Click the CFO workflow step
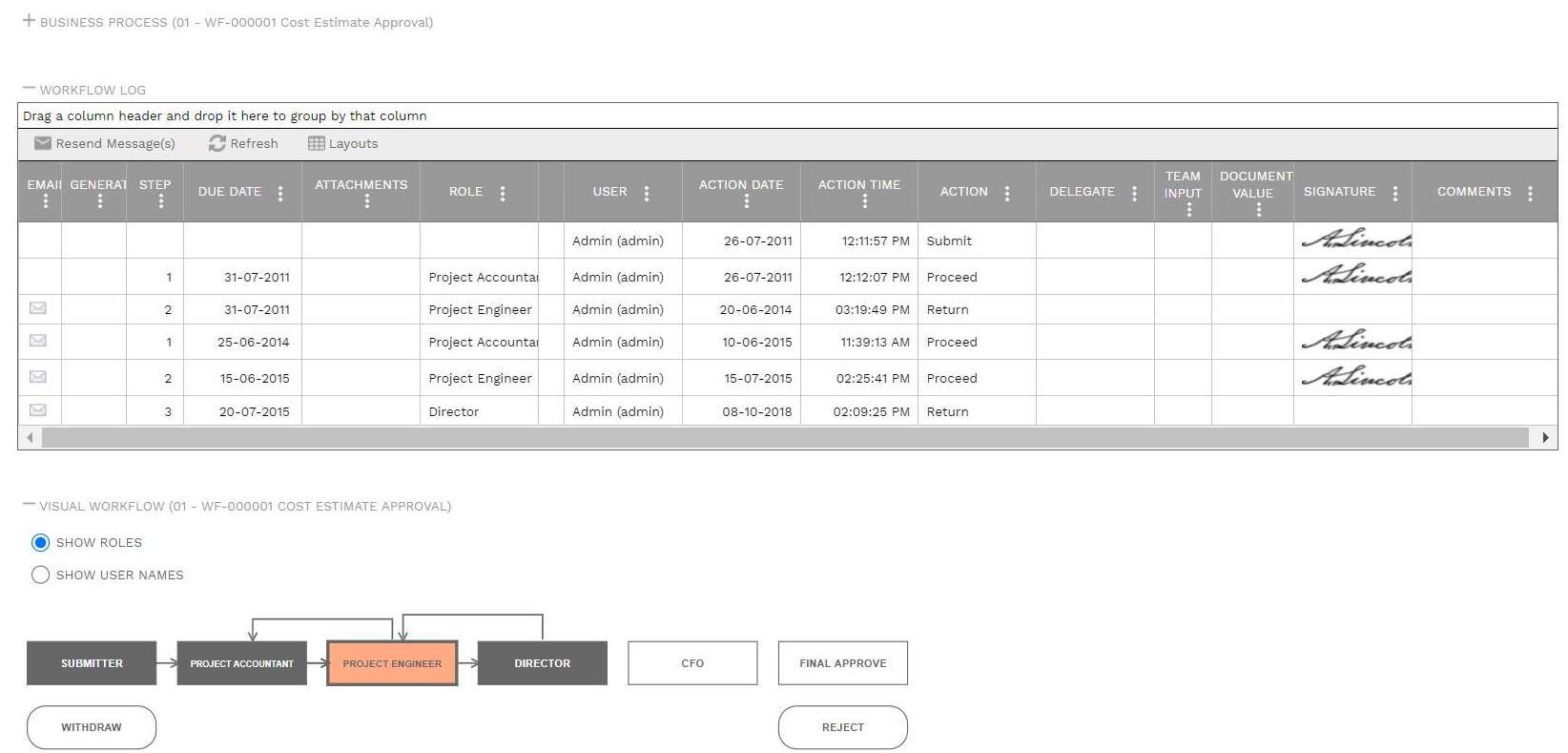1568x753 pixels. point(692,663)
